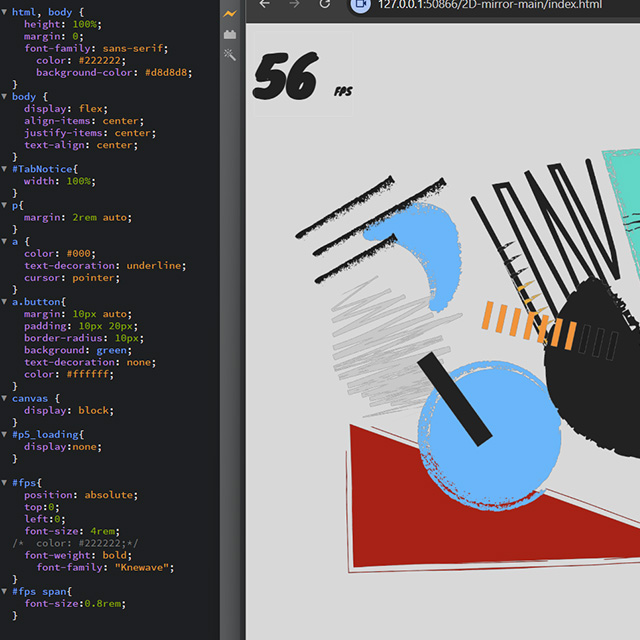
Task: Click the 'font-size: 4rem;' line
Action: coord(72,531)
